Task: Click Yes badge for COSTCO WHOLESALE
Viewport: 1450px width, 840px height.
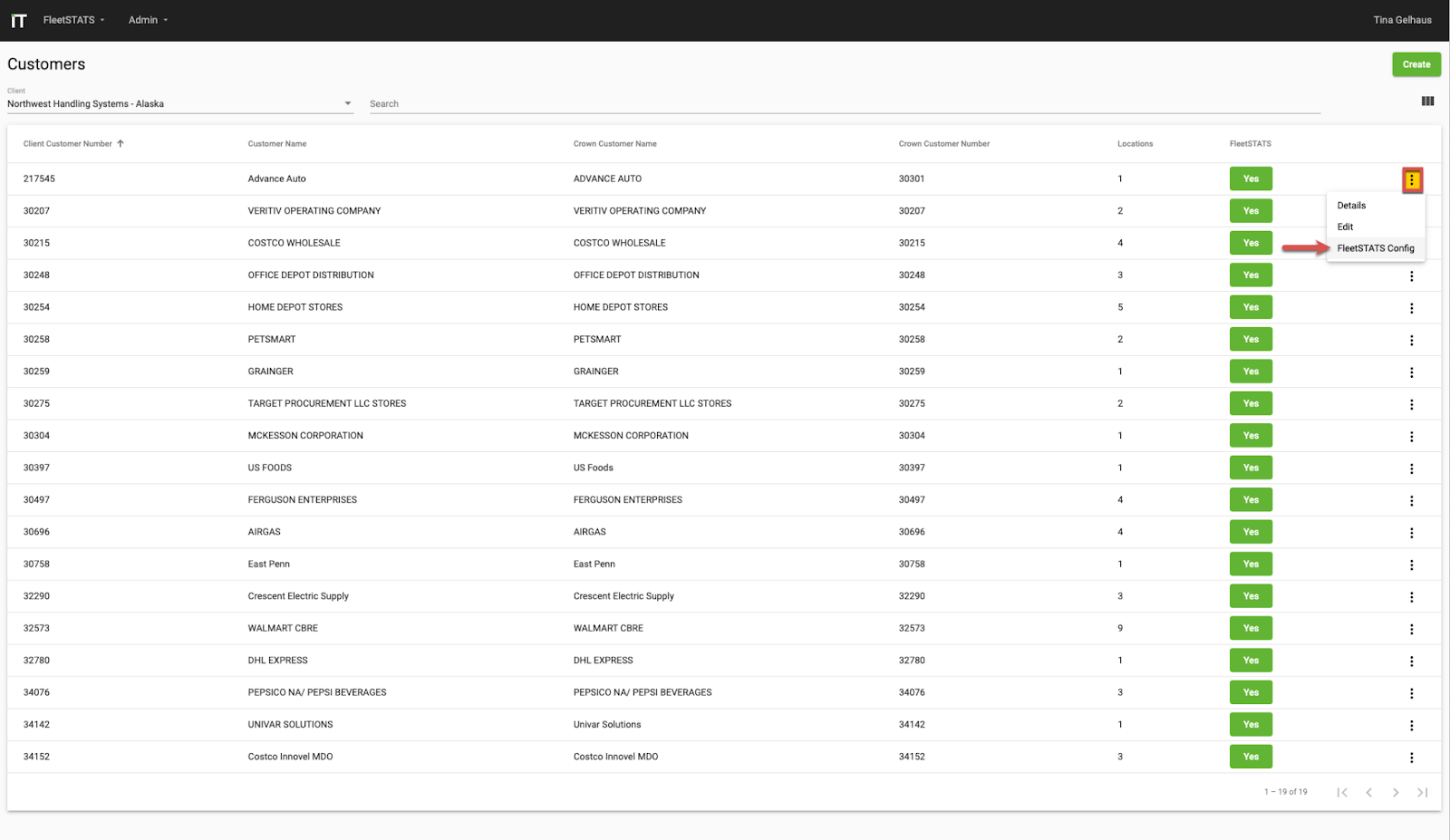Action: point(1251,243)
